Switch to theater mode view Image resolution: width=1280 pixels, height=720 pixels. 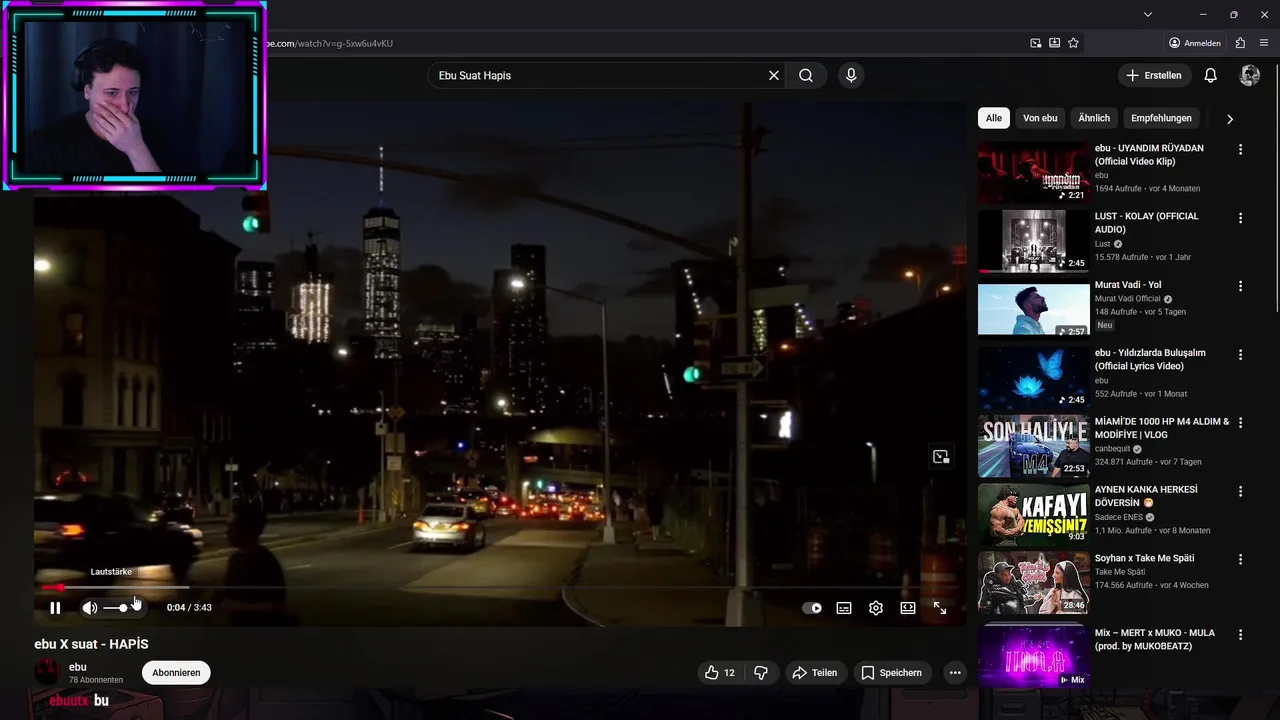coord(908,608)
